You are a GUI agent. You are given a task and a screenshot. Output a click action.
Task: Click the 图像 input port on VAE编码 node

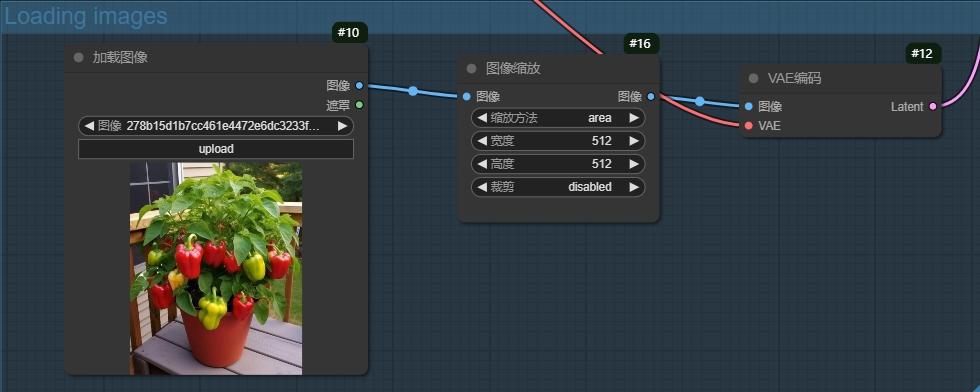pyautogui.click(x=749, y=106)
